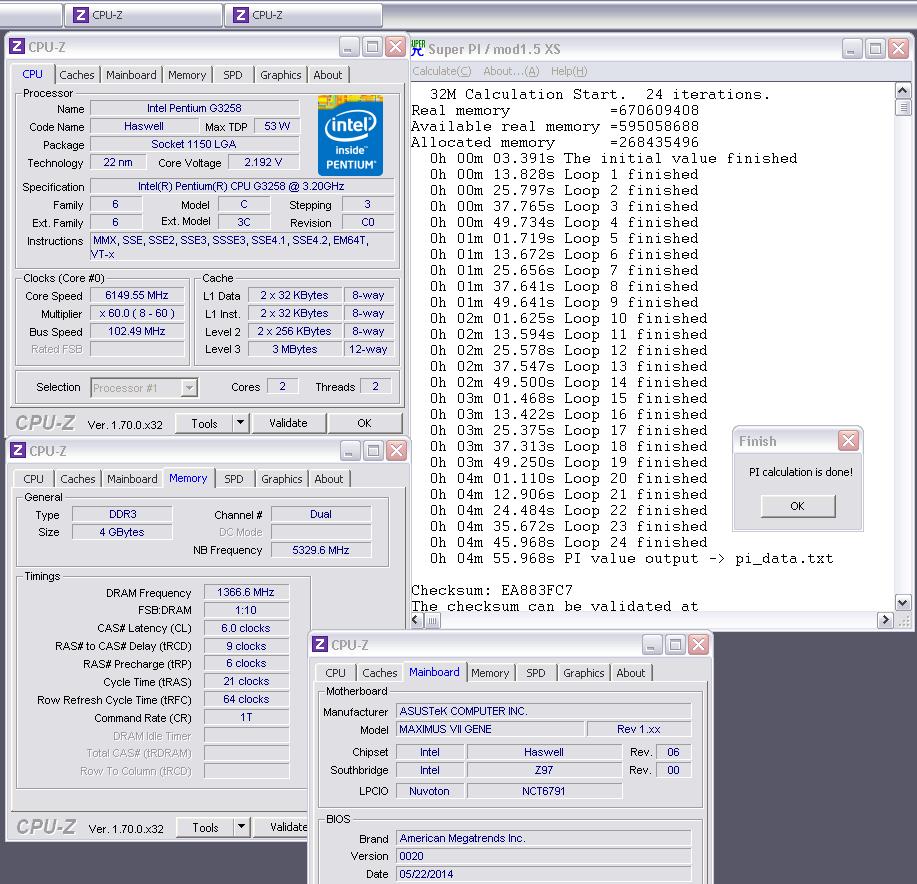Click the Super PI vertical scrollbar thumb
This screenshot has width=917, height=884.
(x=902, y=108)
